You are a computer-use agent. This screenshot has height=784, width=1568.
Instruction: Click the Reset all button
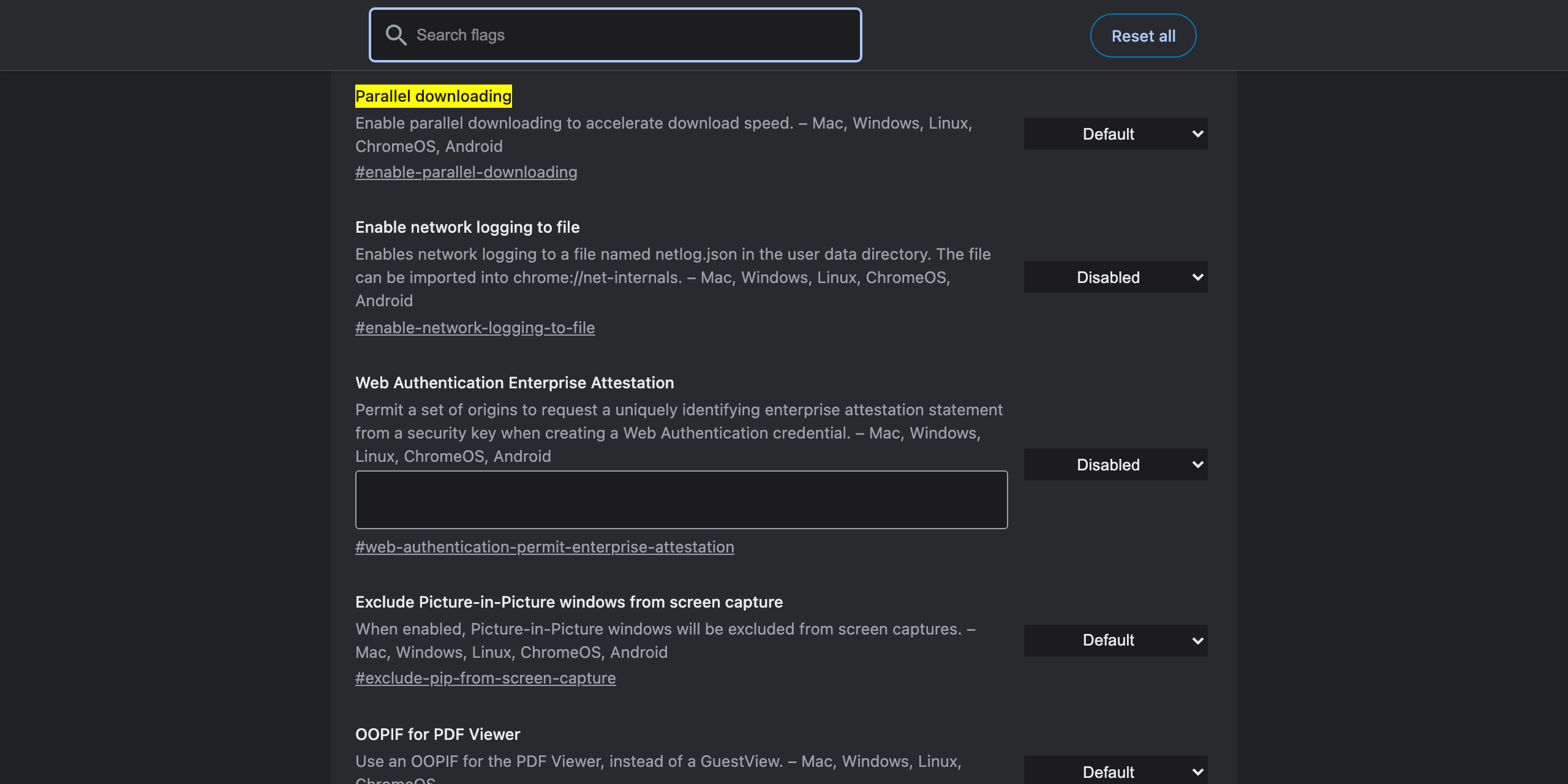[x=1143, y=36]
